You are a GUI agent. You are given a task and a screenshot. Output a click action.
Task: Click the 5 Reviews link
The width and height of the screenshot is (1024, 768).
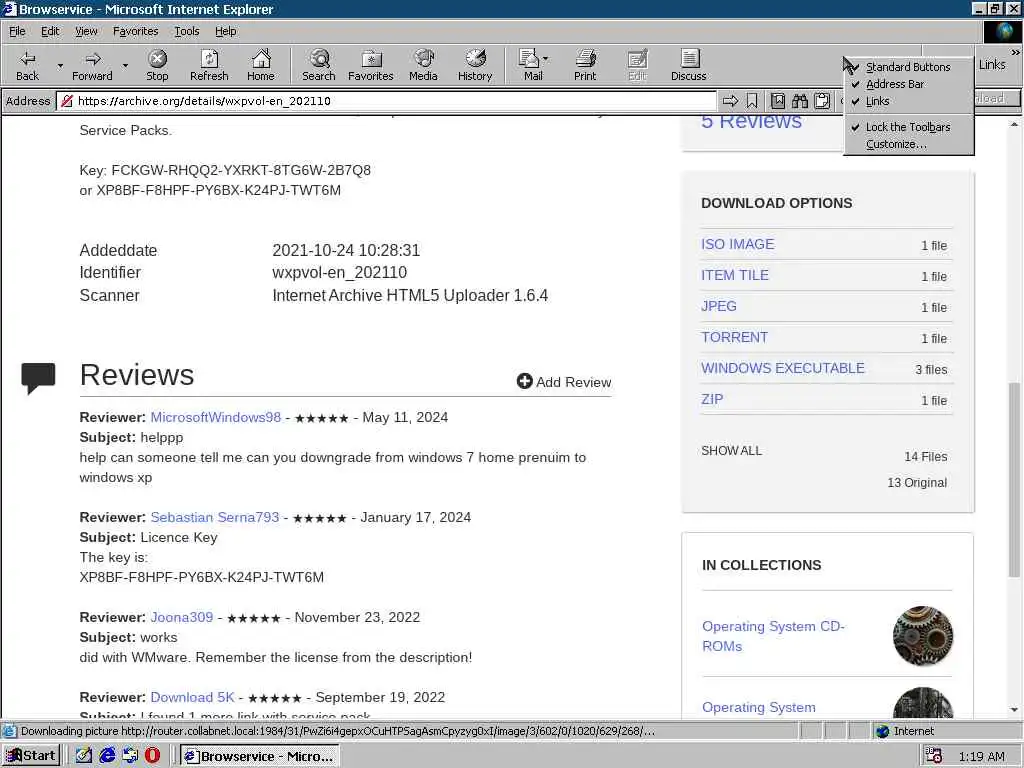(x=751, y=121)
